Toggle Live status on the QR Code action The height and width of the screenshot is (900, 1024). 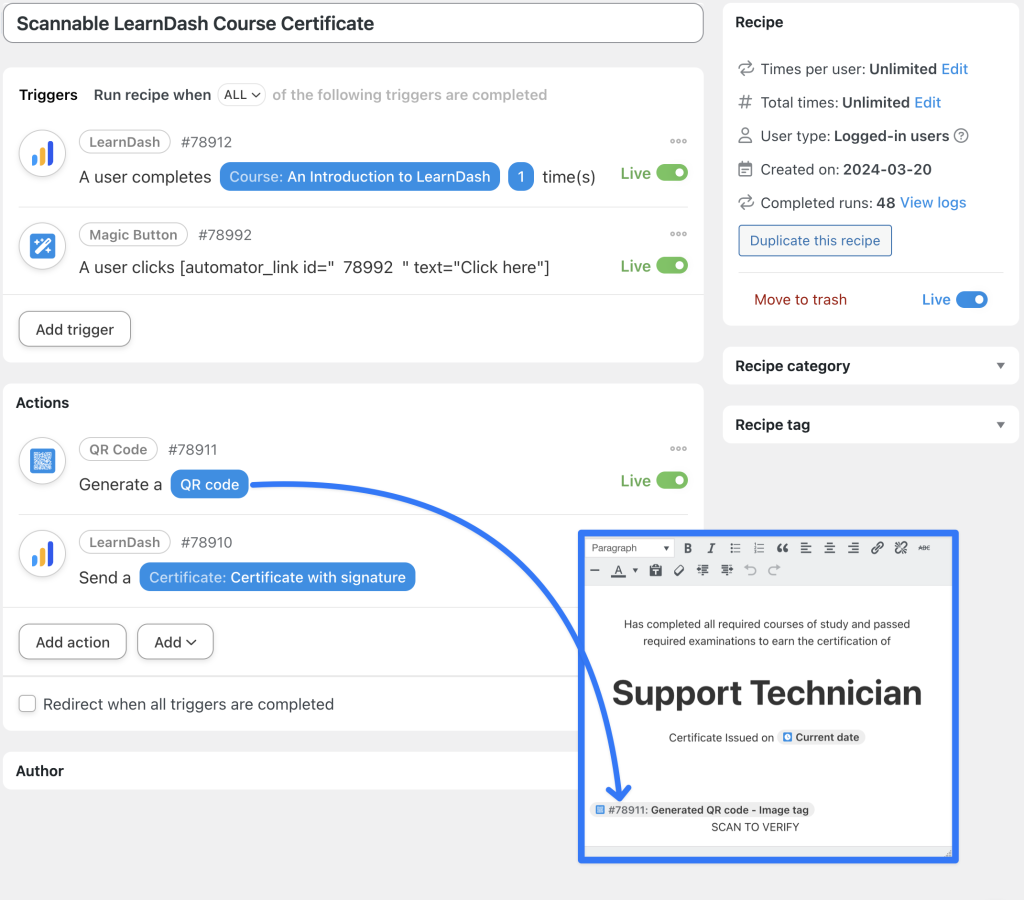click(x=671, y=480)
